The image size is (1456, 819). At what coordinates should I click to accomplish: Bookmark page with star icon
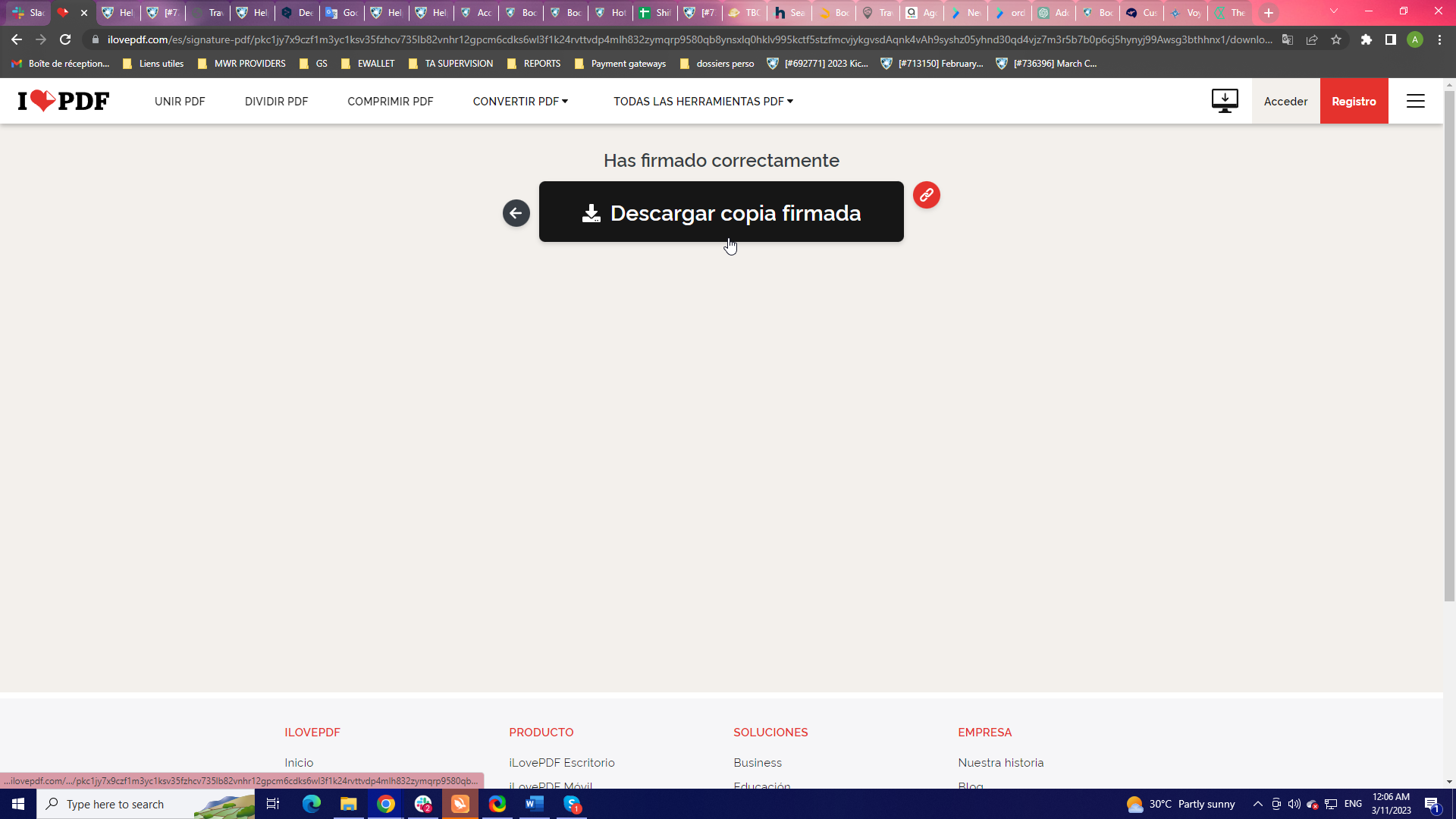tap(1336, 39)
